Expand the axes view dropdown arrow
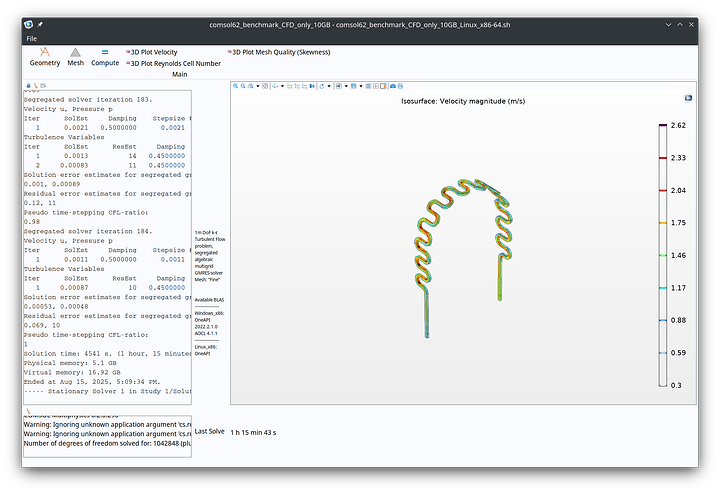 click(x=282, y=86)
